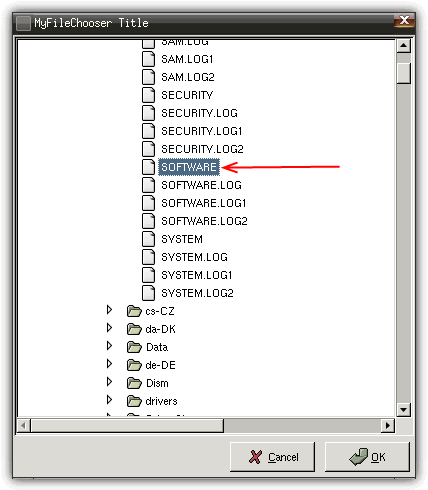
Task: Select the Data folder name
Action: tap(157, 347)
